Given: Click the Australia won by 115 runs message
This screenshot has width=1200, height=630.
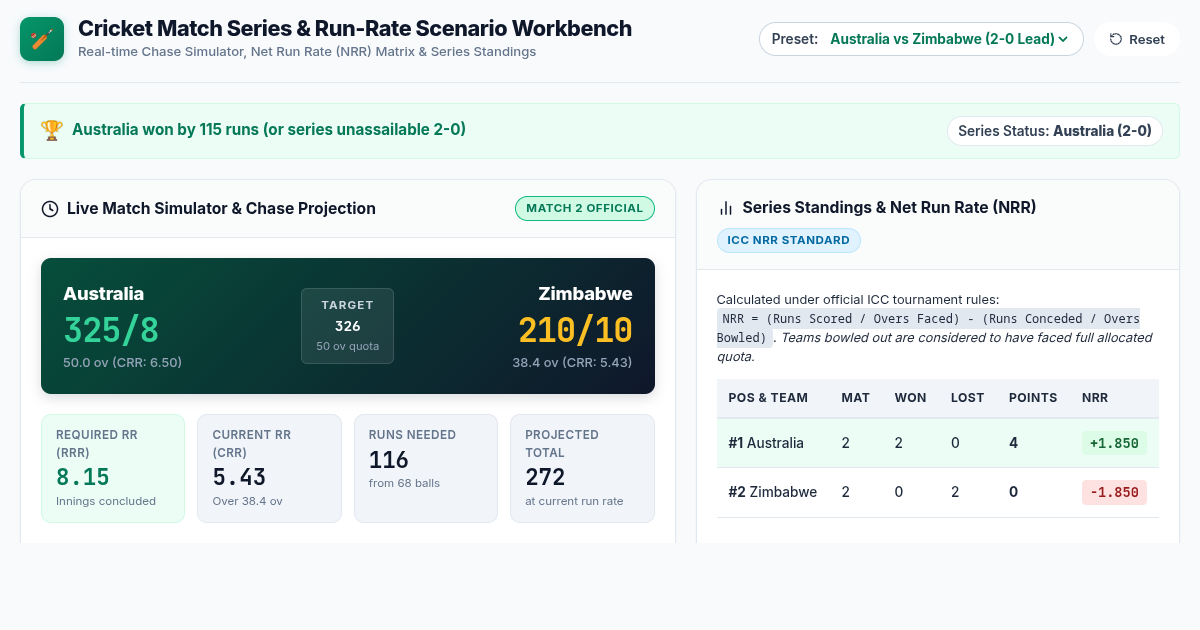Looking at the screenshot, I should (x=269, y=129).
